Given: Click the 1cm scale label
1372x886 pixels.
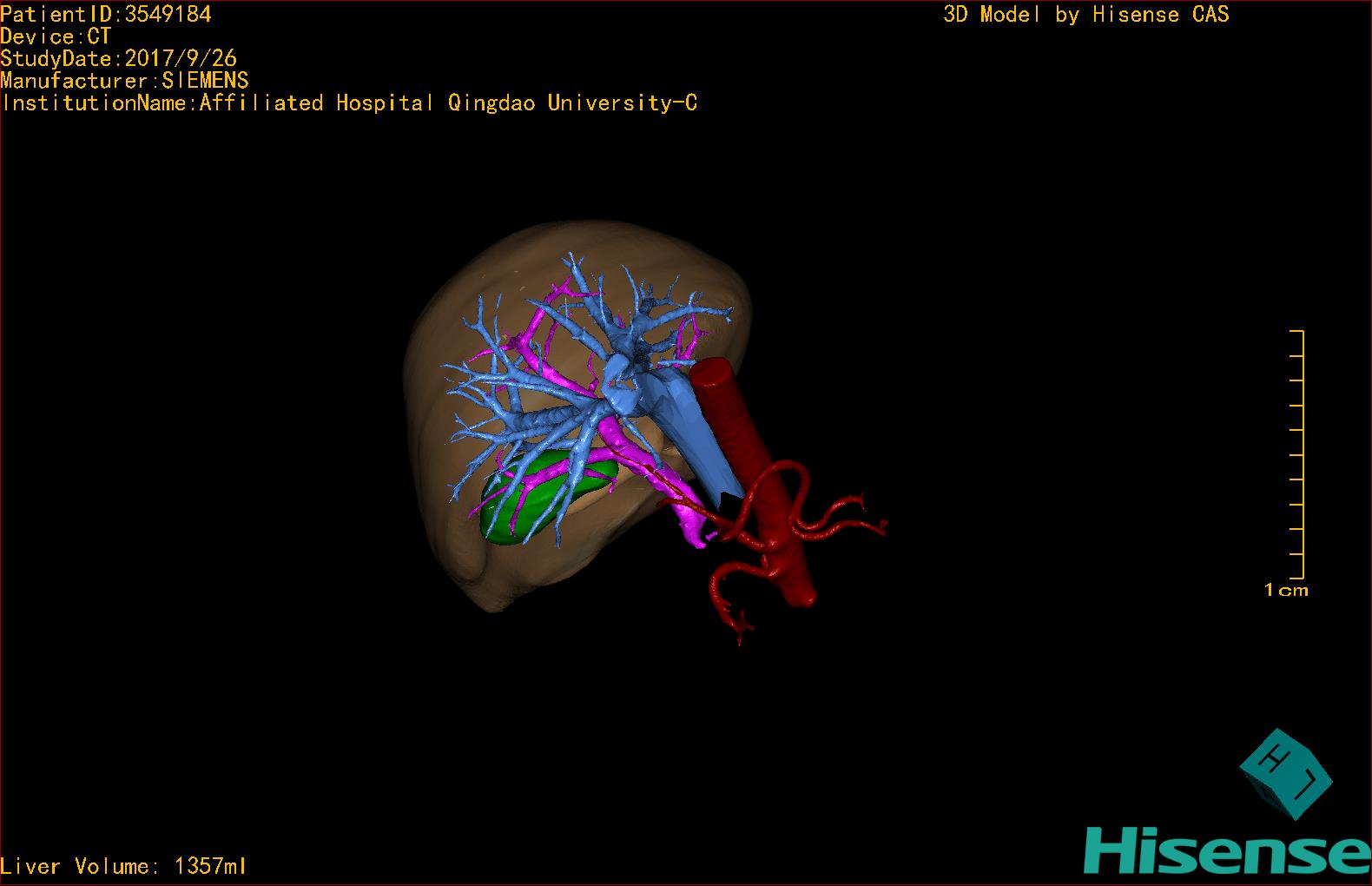Looking at the screenshot, I should [1285, 591].
